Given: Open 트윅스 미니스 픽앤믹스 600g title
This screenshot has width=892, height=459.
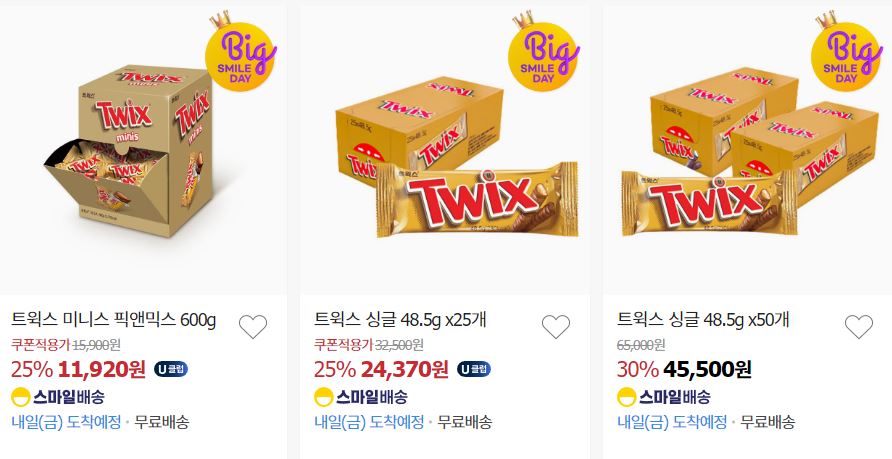Looking at the screenshot, I should coord(114,320).
